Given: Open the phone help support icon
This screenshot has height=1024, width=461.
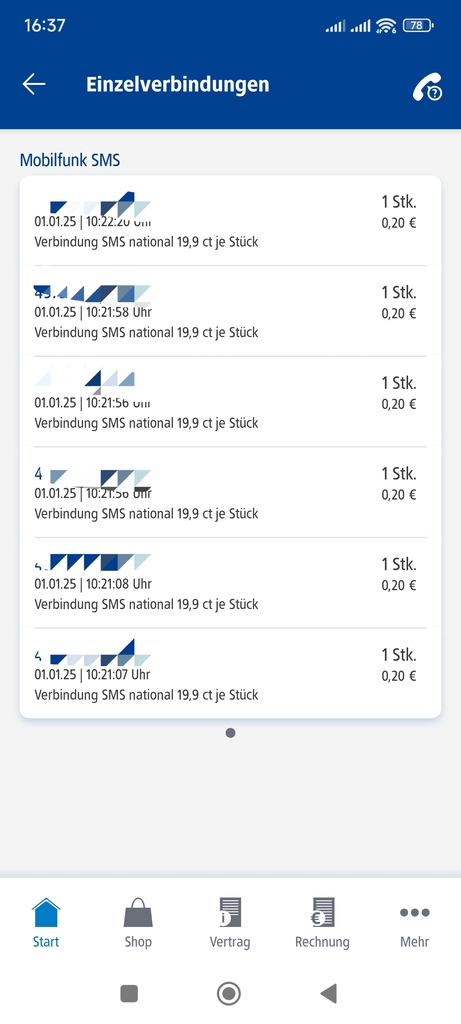Looking at the screenshot, I should coord(427,87).
